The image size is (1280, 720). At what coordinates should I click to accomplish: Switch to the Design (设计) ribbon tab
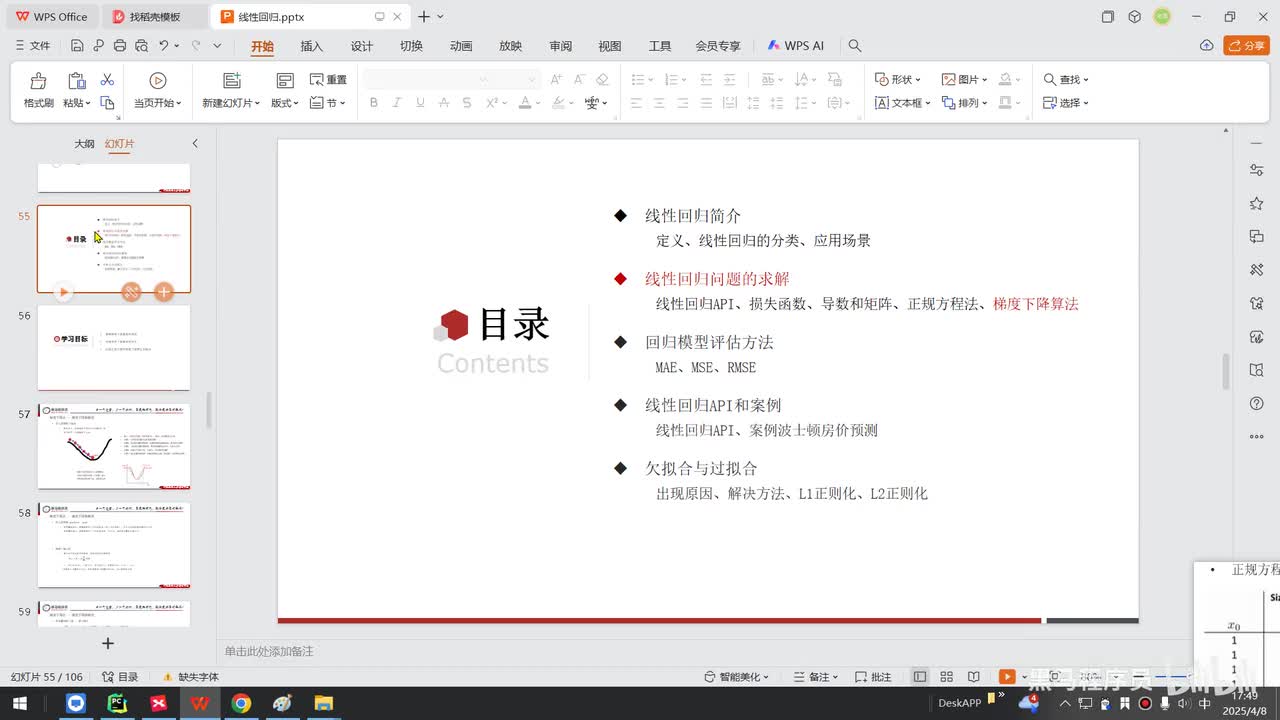coord(362,46)
